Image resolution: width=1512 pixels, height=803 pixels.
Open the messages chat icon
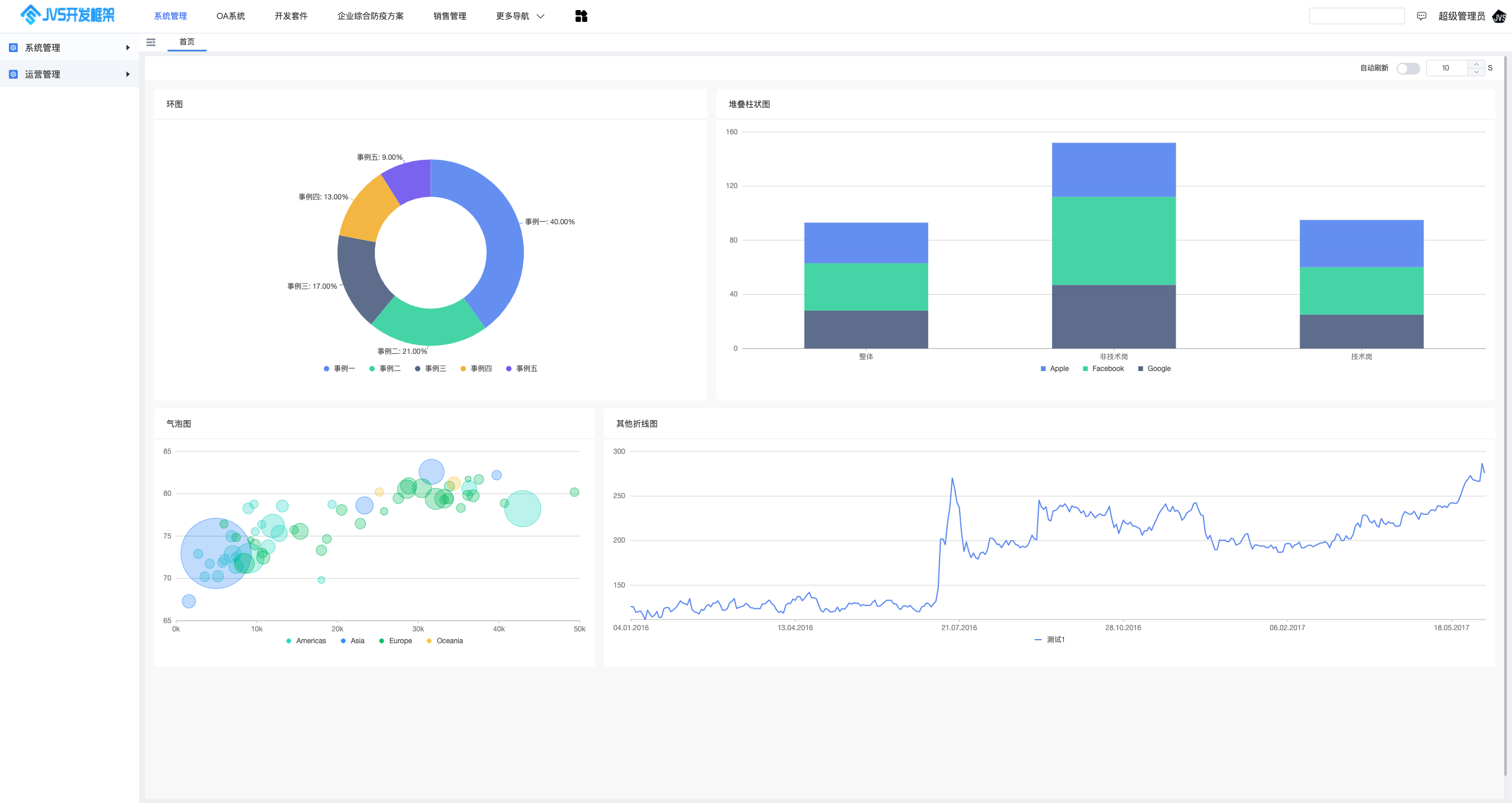[x=1421, y=16]
